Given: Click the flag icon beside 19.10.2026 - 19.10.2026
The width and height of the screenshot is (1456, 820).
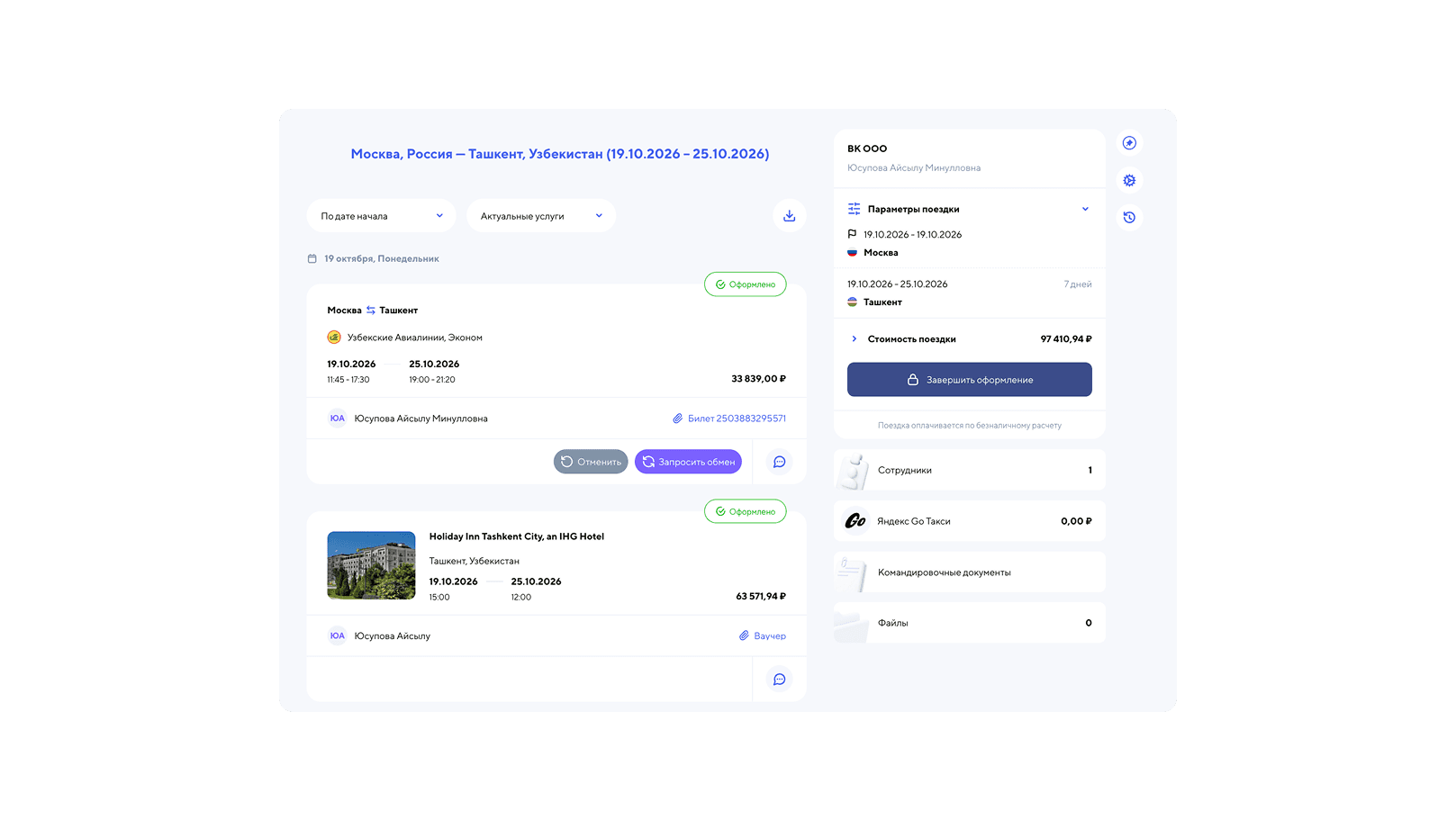Looking at the screenshot, I should (852, 234).
